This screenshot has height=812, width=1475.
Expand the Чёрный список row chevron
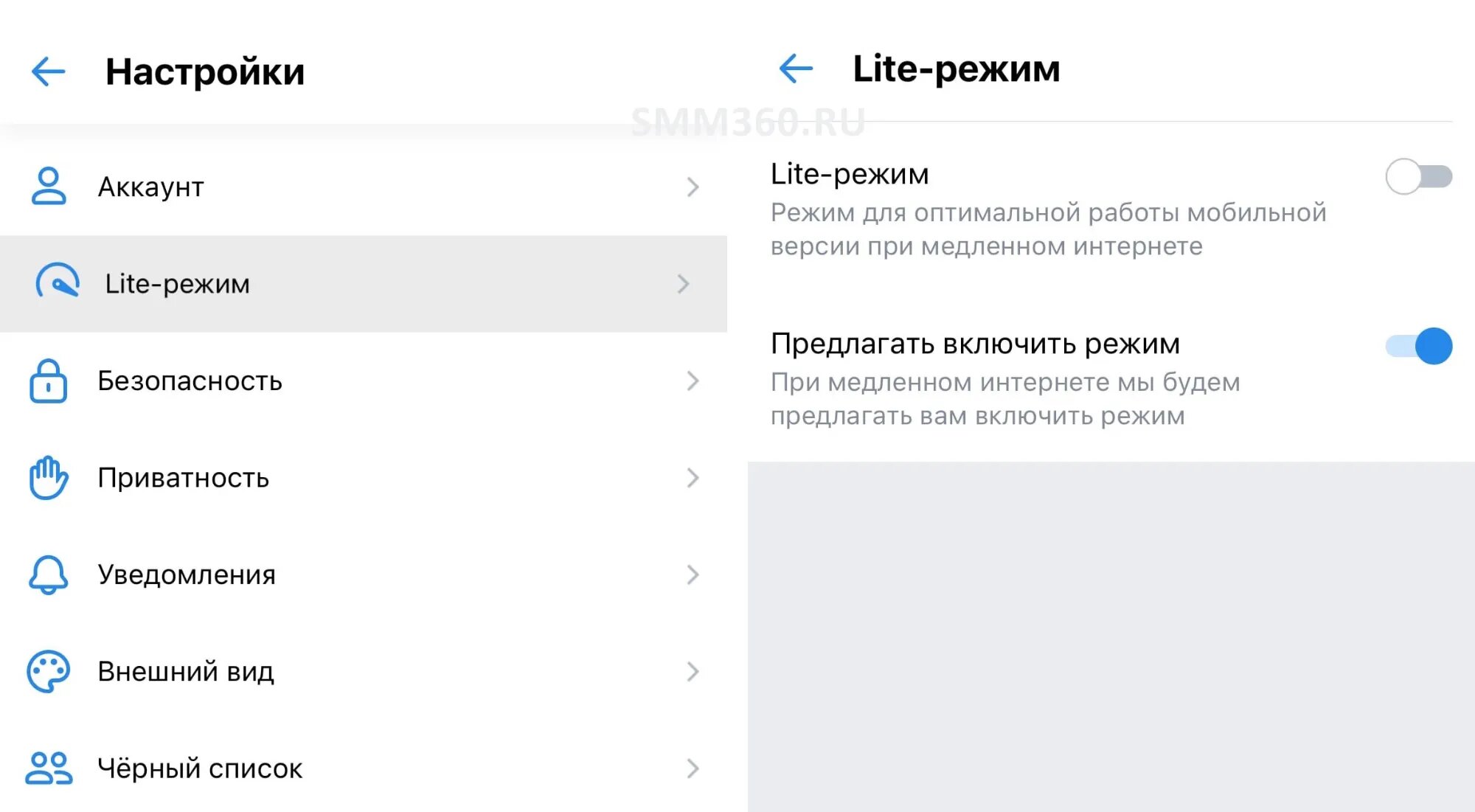click(693, 768)
